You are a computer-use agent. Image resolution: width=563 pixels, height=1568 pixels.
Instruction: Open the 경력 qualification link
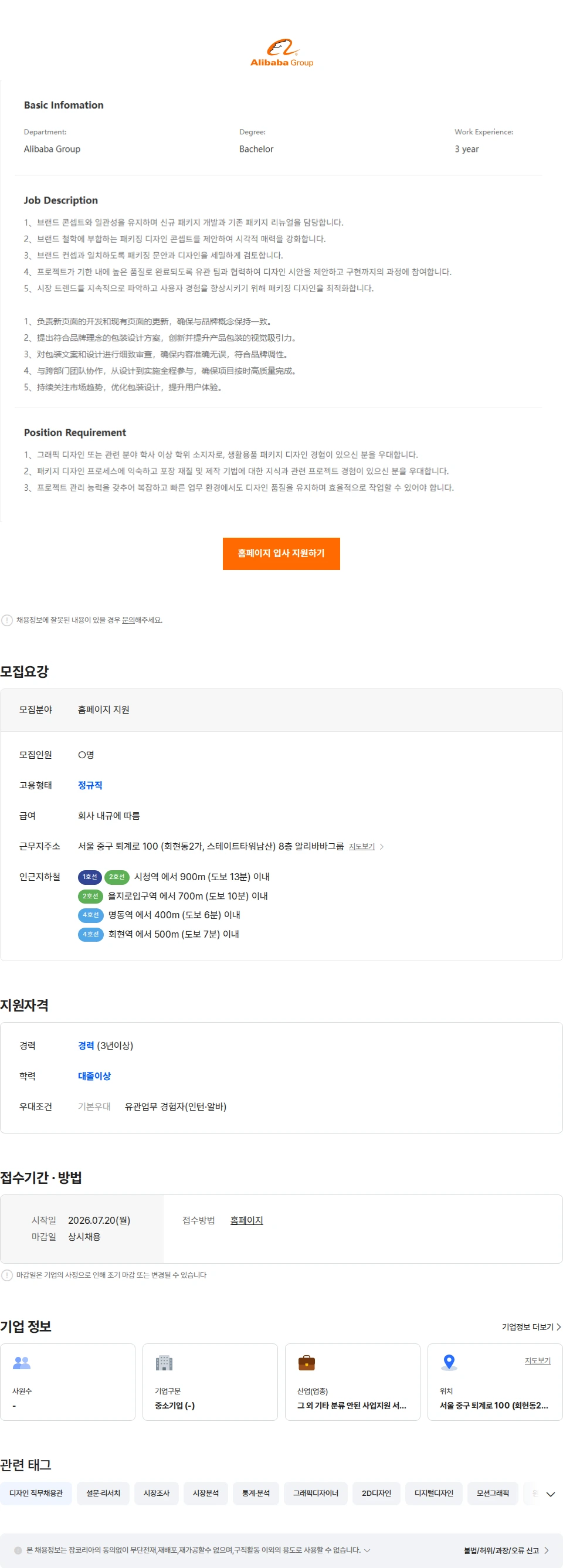[x=86, y=1046]
